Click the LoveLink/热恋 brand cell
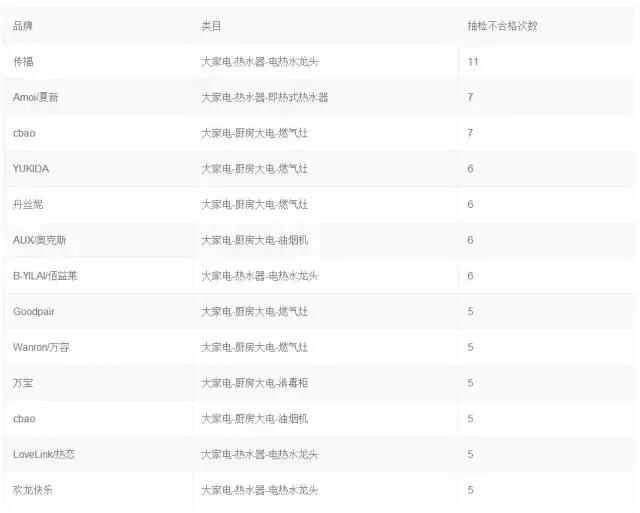The image size is (640, 513). point(45,454)
